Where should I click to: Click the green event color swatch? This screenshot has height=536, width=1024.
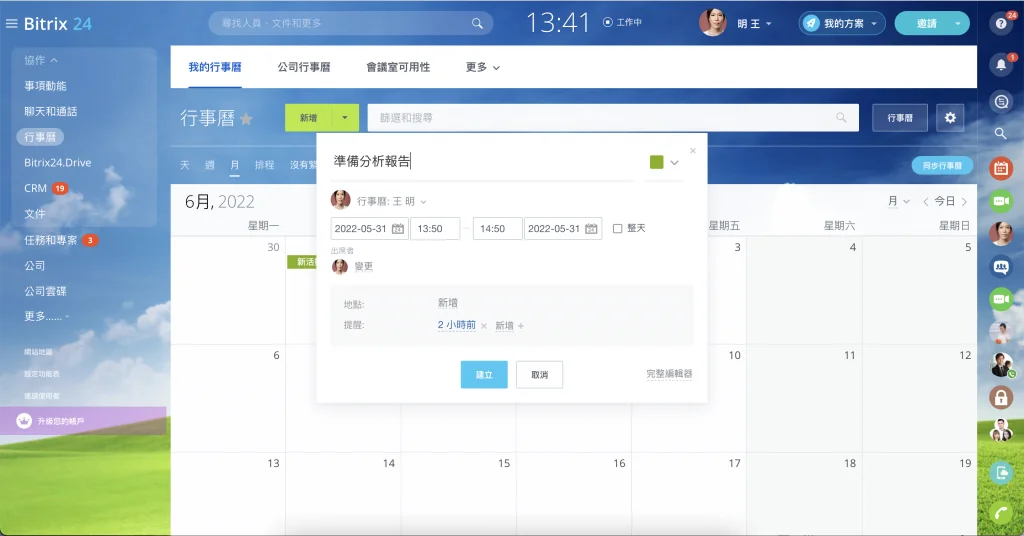coord(657,162)
